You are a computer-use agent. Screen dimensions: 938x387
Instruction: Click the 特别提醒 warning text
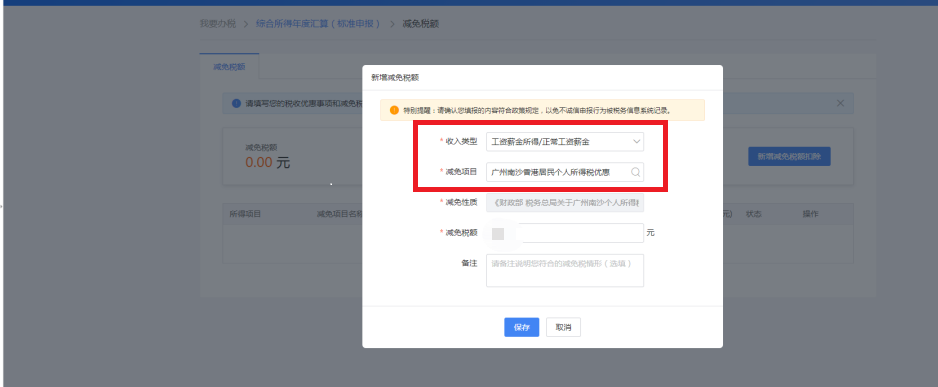click(x=537, y=110)
